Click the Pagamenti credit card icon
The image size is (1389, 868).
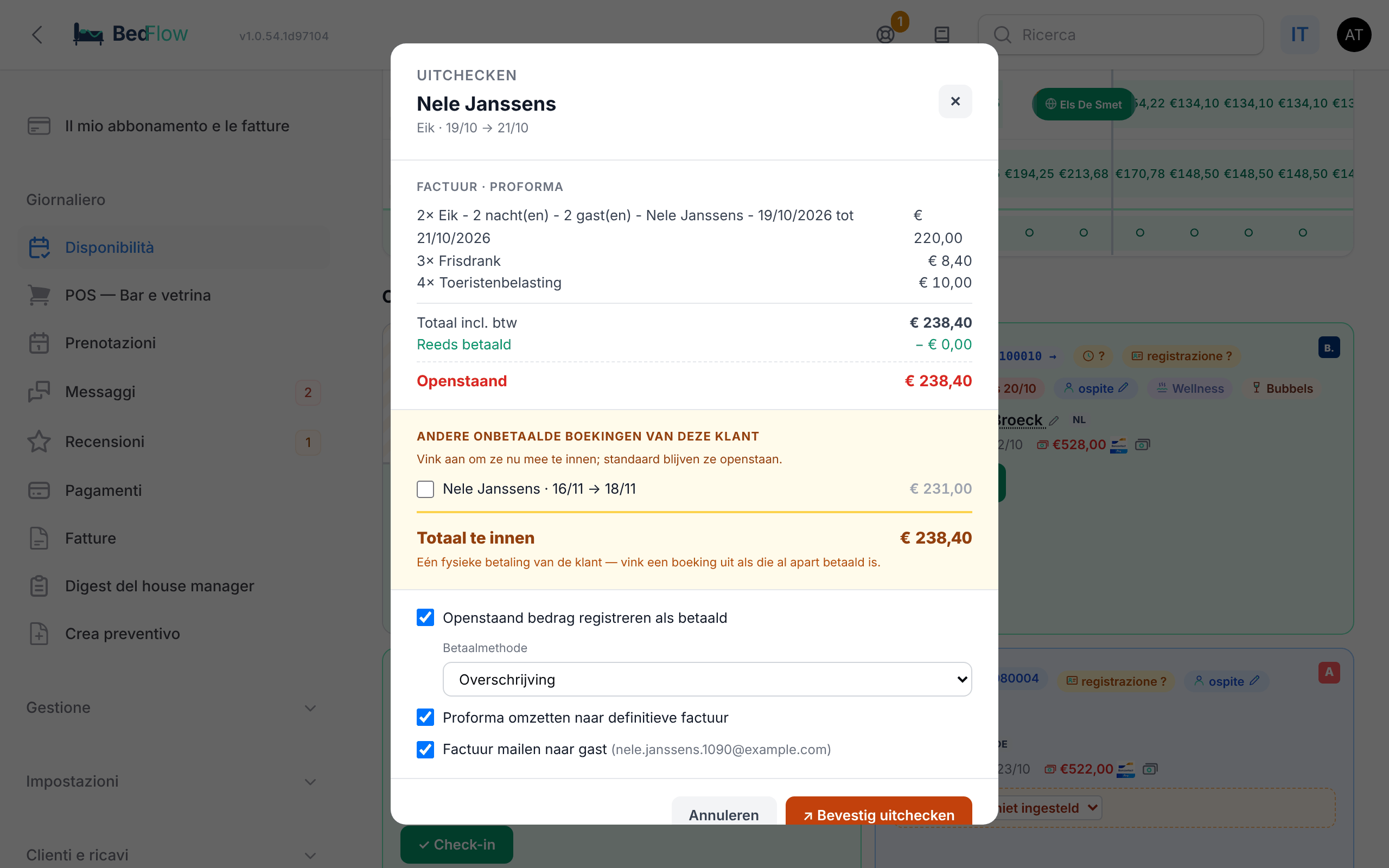39,490
